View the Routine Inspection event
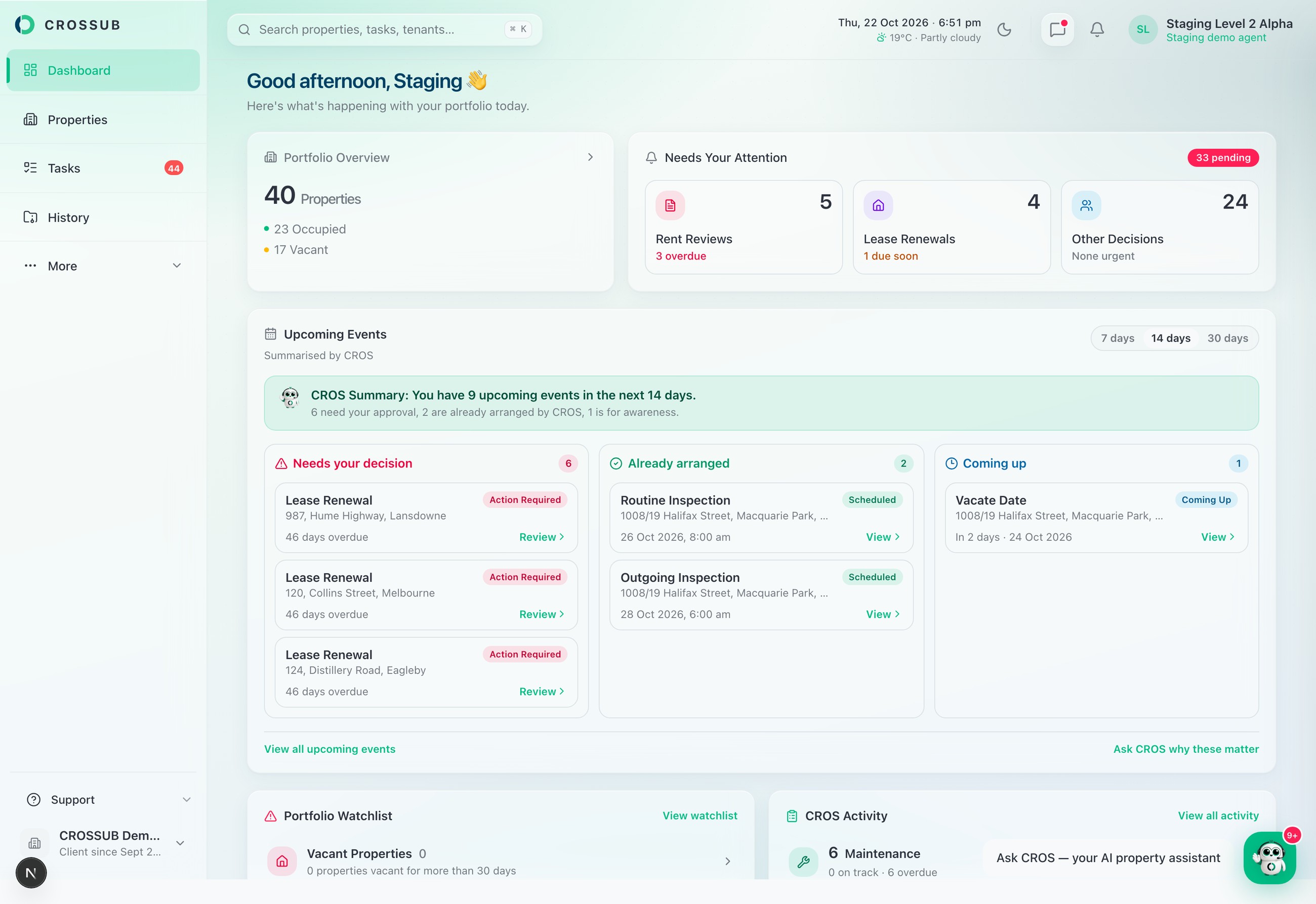Image resolution: width=1316 pixels, height=904 pixels. click(x=883, y=537)
